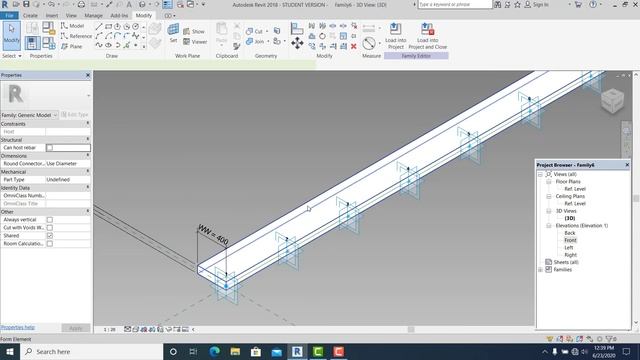
Task: Click the Cut geometry tool
Action: pyautogui.click(x=254, y=31)
